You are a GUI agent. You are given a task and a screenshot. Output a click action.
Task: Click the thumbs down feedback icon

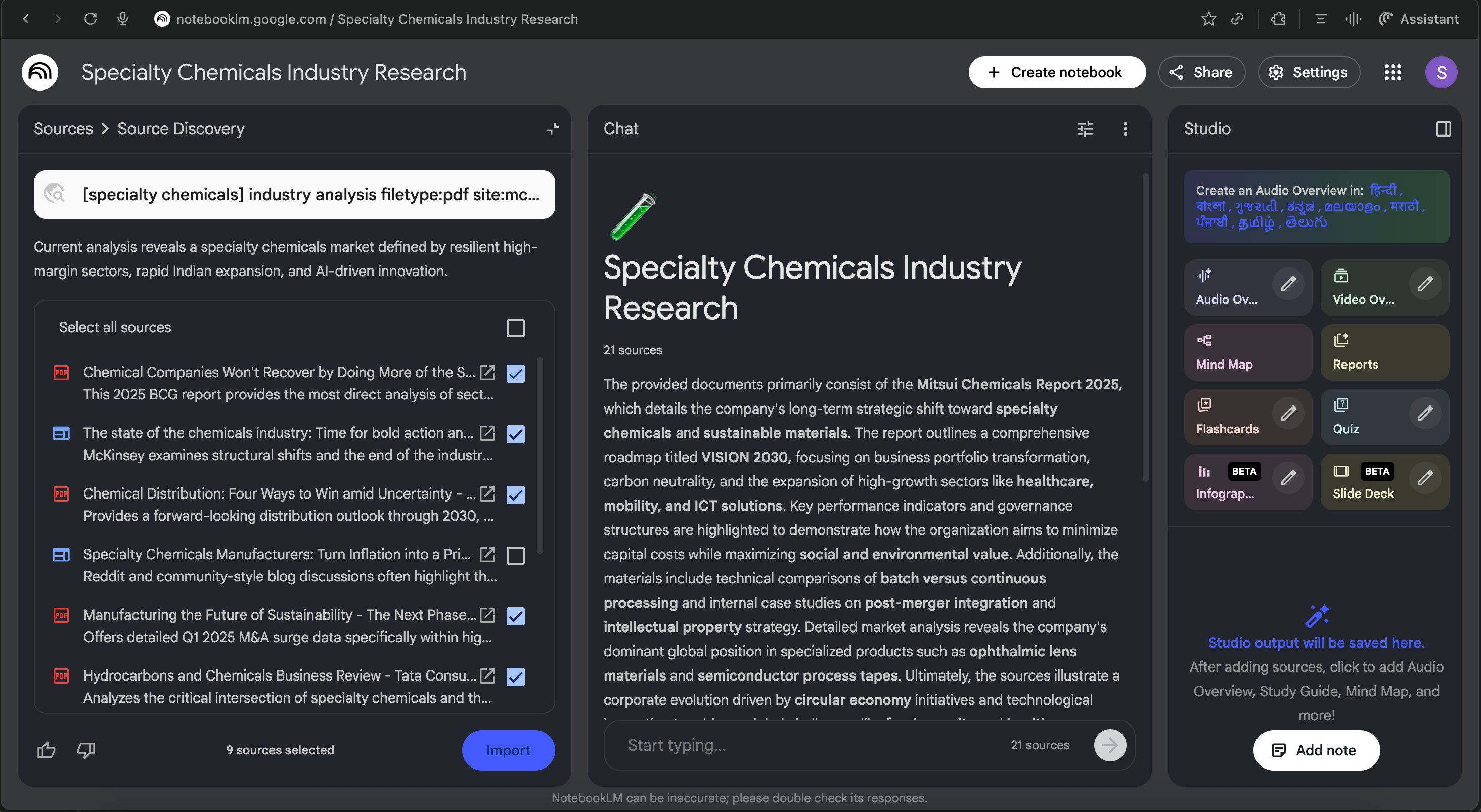tap(86, 750)
